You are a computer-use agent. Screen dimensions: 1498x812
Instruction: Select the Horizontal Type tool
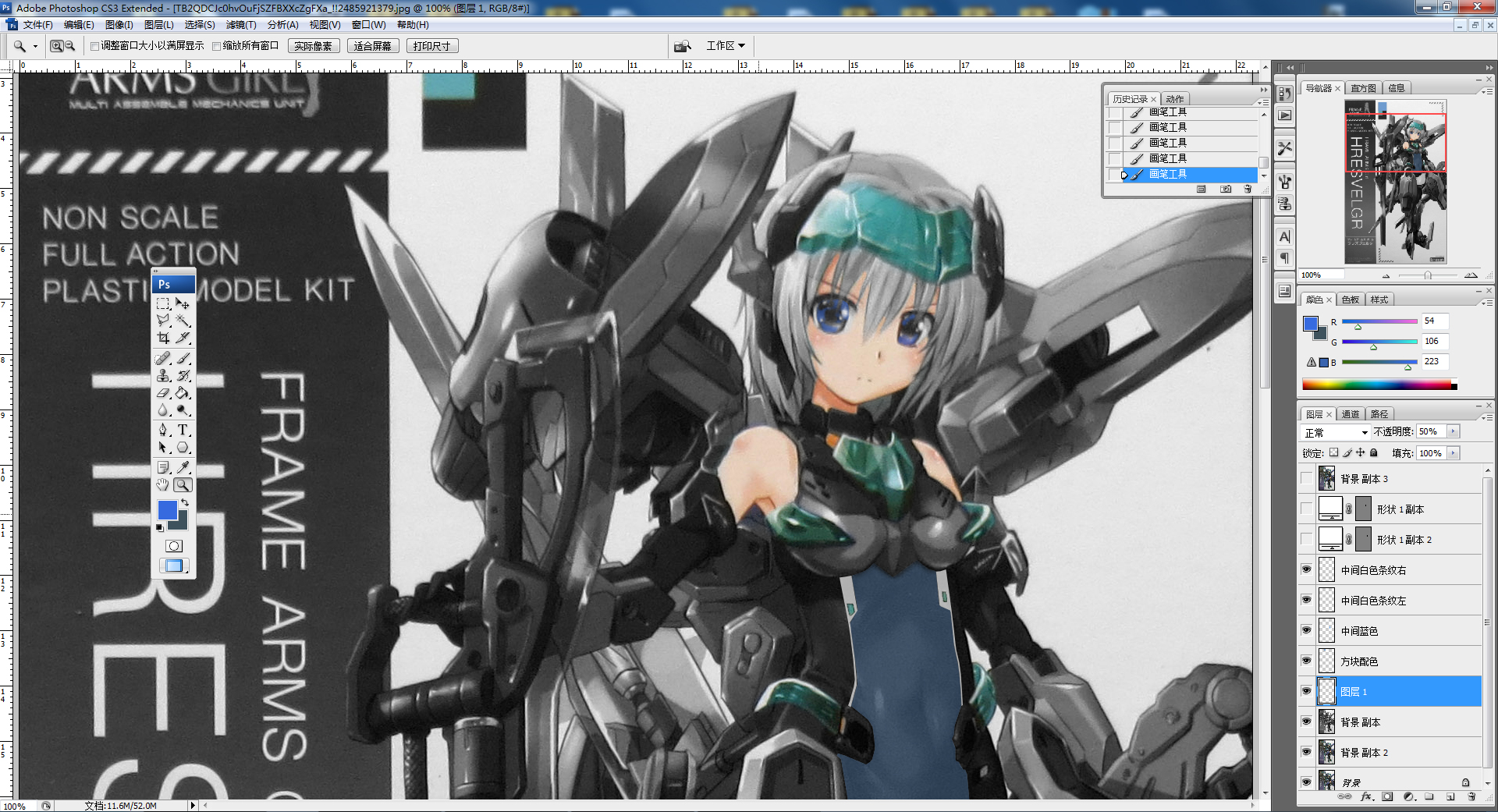pos(183,430)
